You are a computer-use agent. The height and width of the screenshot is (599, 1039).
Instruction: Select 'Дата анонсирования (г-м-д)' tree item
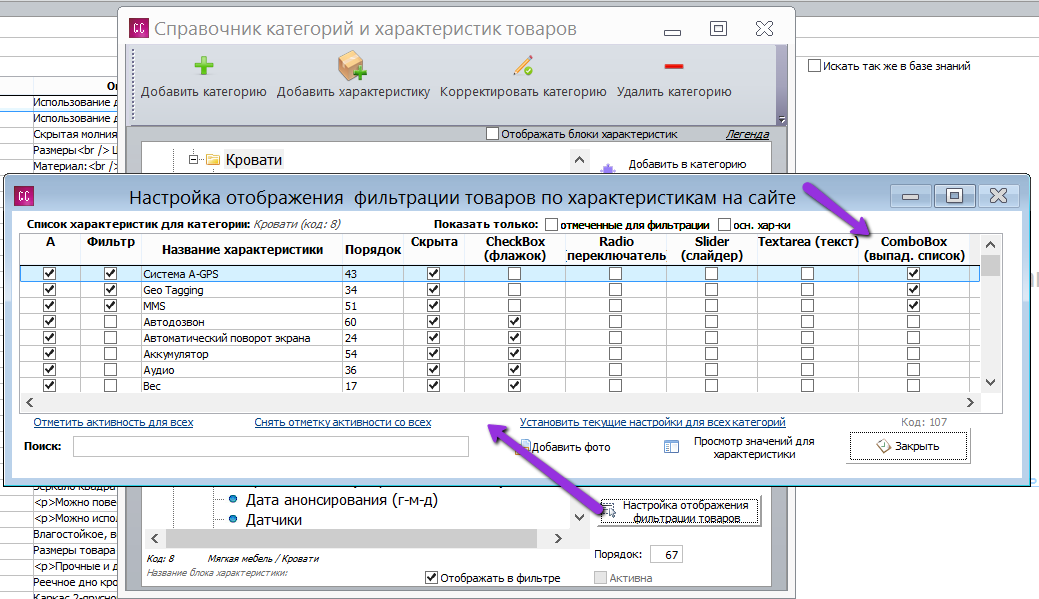(x=342, y=500)
